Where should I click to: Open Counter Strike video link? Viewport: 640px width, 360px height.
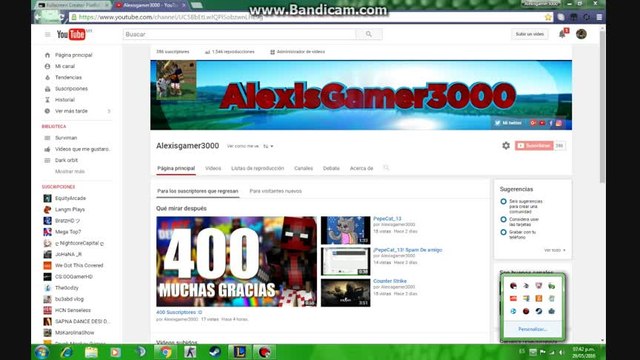pos(390,281)
